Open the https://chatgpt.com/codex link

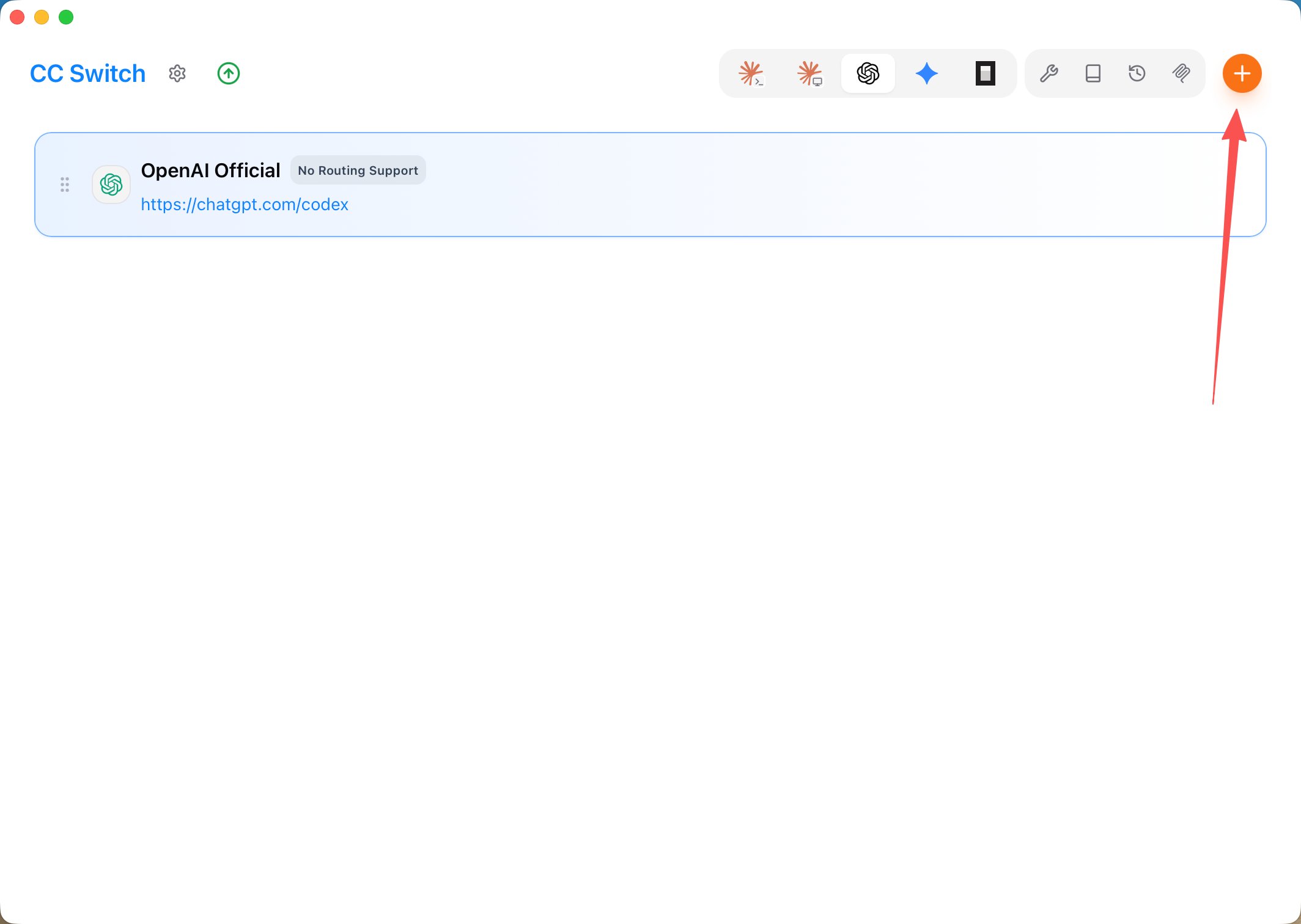pos(245,204)
